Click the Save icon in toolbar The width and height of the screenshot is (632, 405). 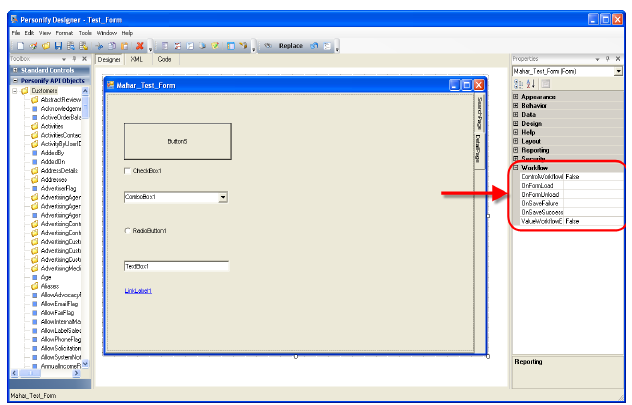[57, 46]
